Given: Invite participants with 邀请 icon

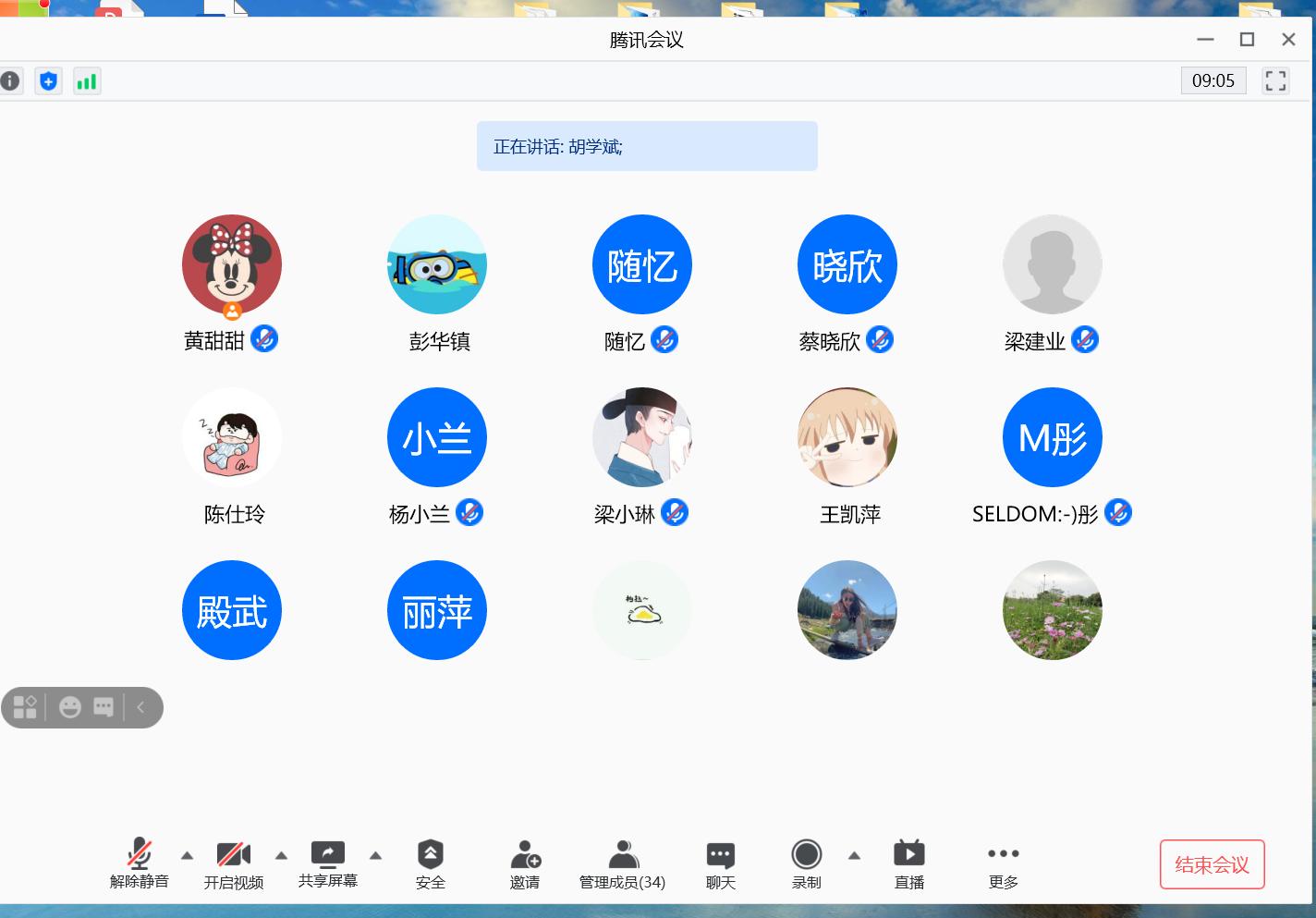Looking at the screenshot, I should tap(525, 863).
